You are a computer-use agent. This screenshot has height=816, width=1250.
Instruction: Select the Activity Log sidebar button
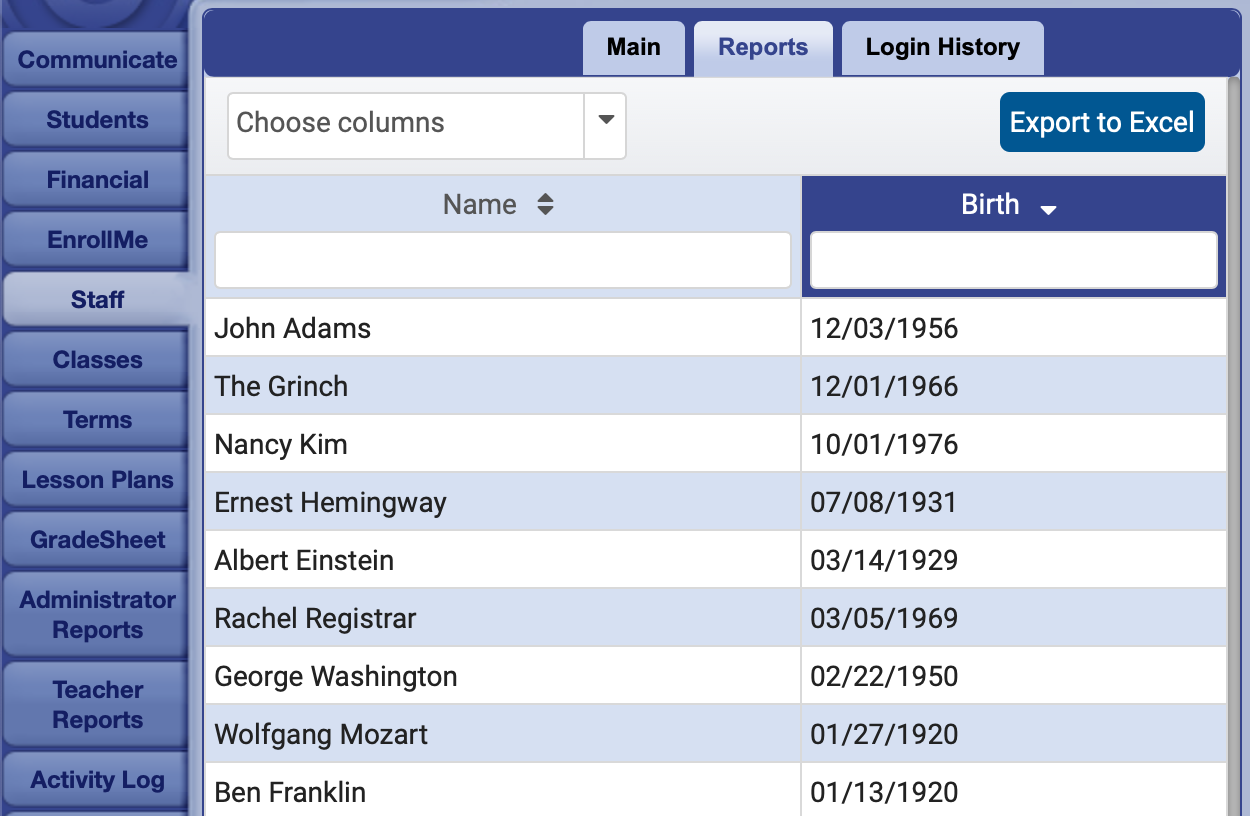[x=97, y=780]
